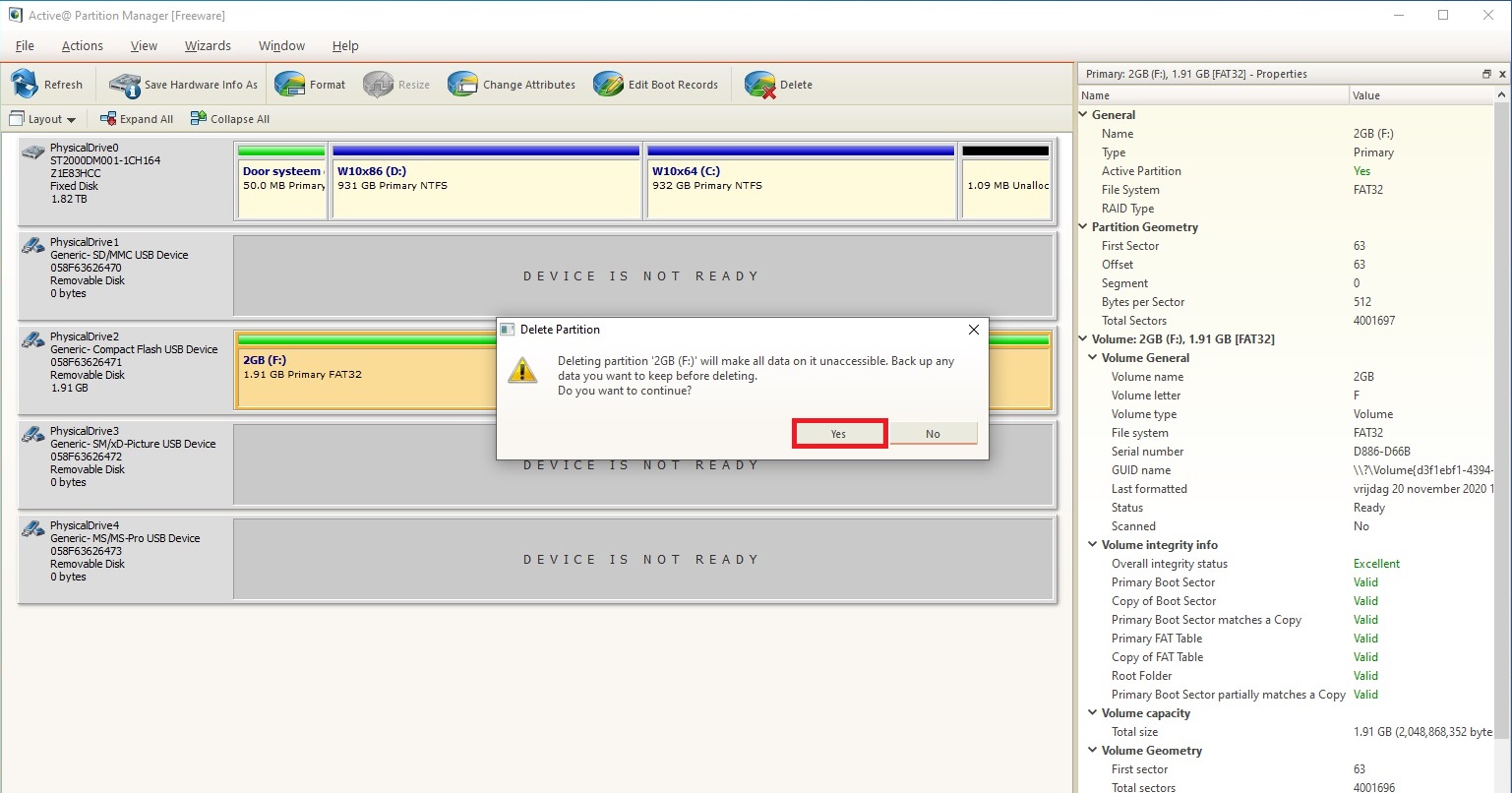Open the Wizards menu
1512x793 pixels.
click(x=208, y=46)
